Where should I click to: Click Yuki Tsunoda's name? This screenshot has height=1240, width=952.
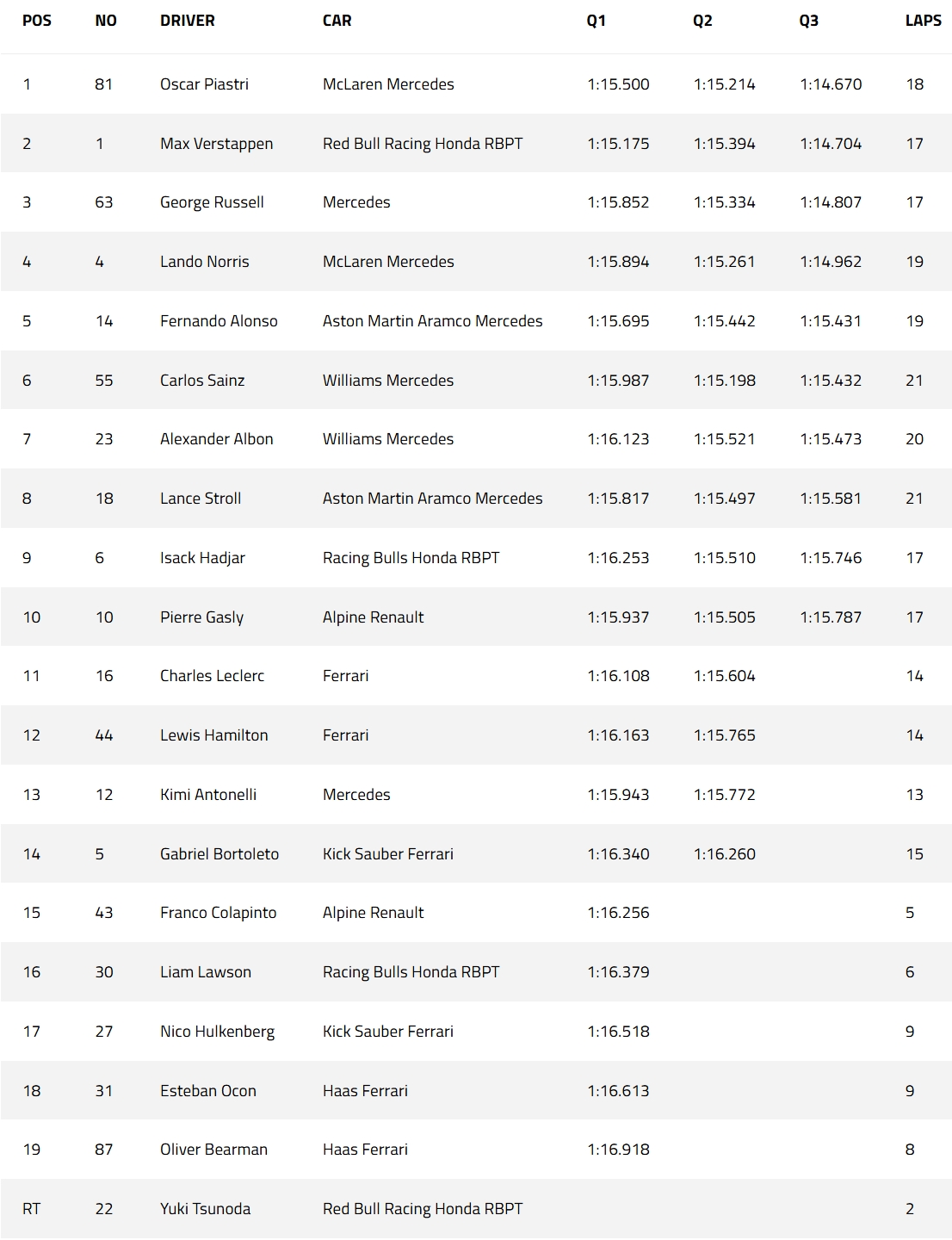coord(205,1209)
